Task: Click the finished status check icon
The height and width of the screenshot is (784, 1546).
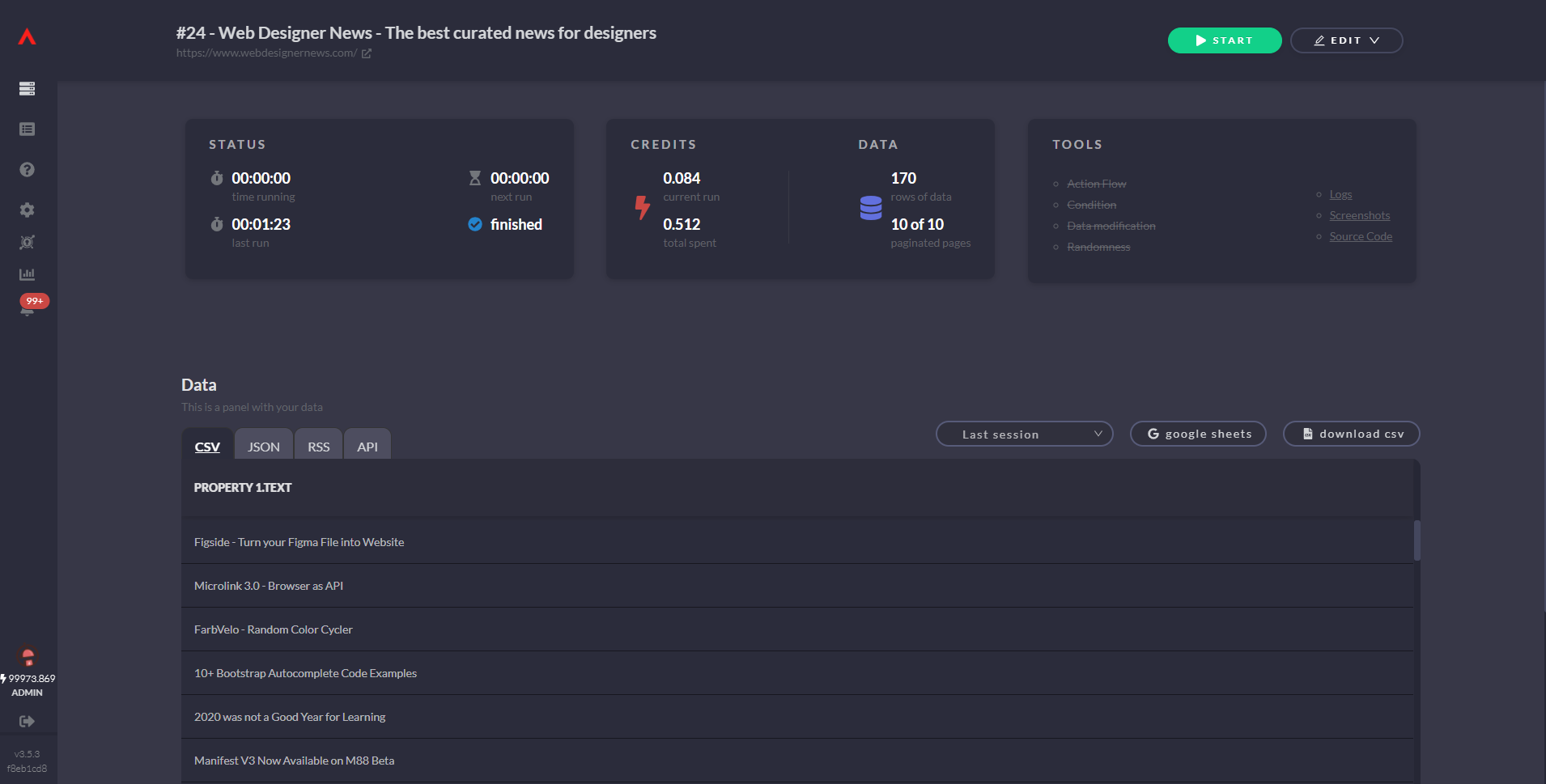Action: point(475,224)
